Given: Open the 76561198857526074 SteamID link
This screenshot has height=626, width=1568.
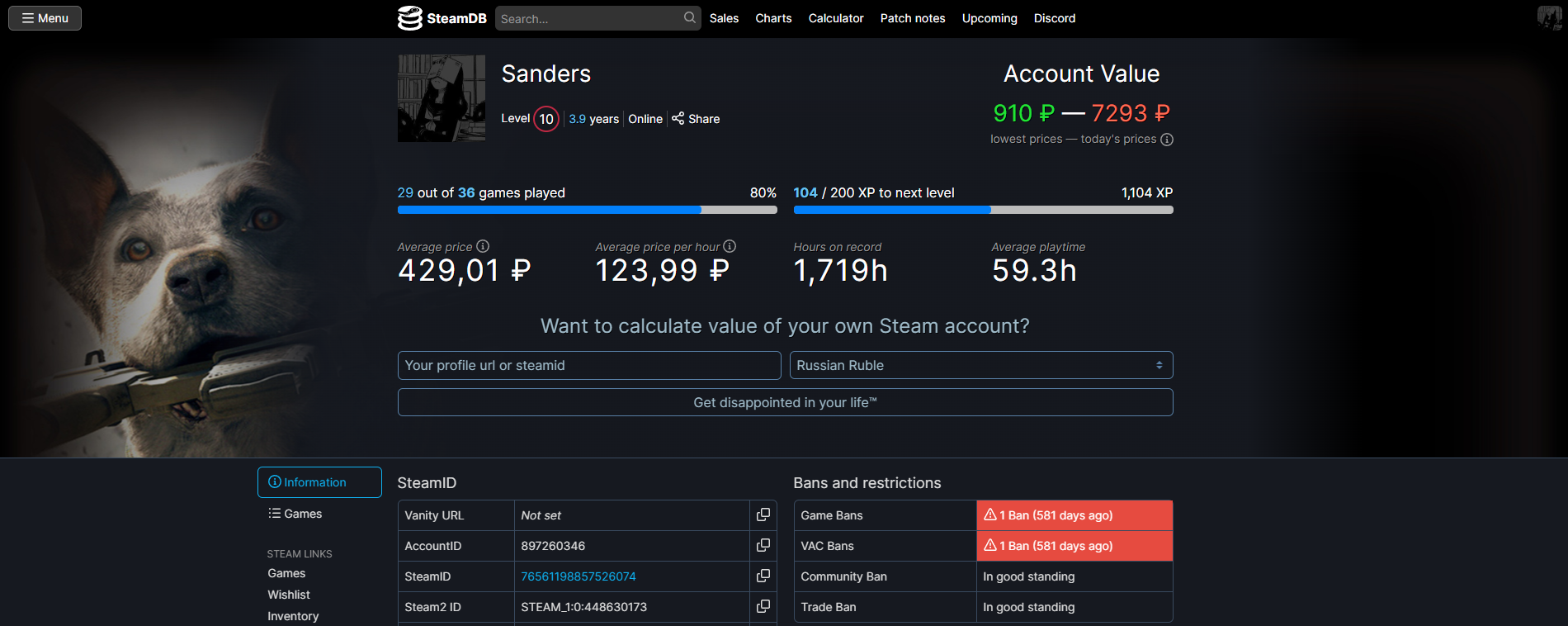Looking at the screenshot, I should point(579,576).
